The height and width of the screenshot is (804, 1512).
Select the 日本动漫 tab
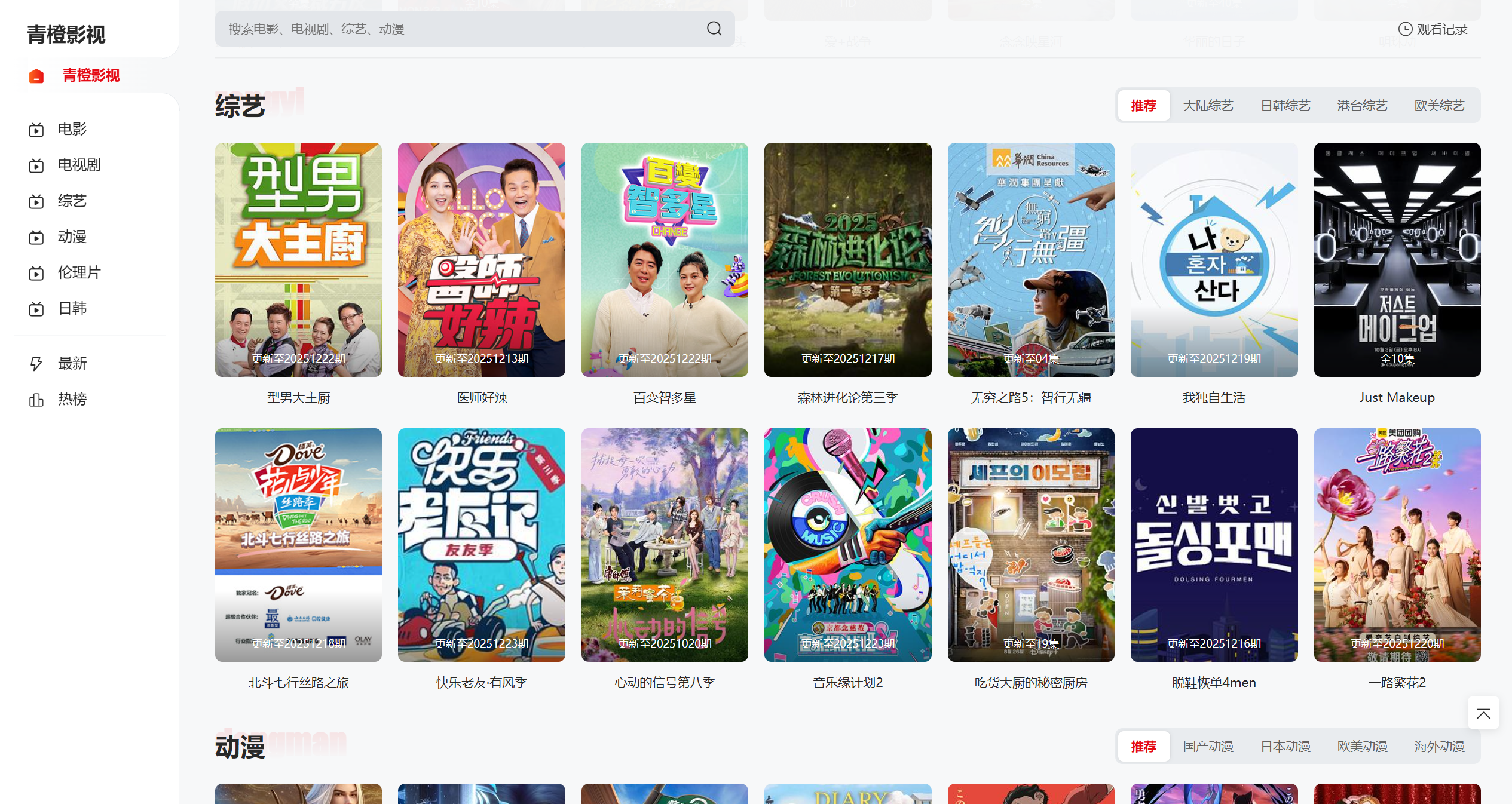1285,747
